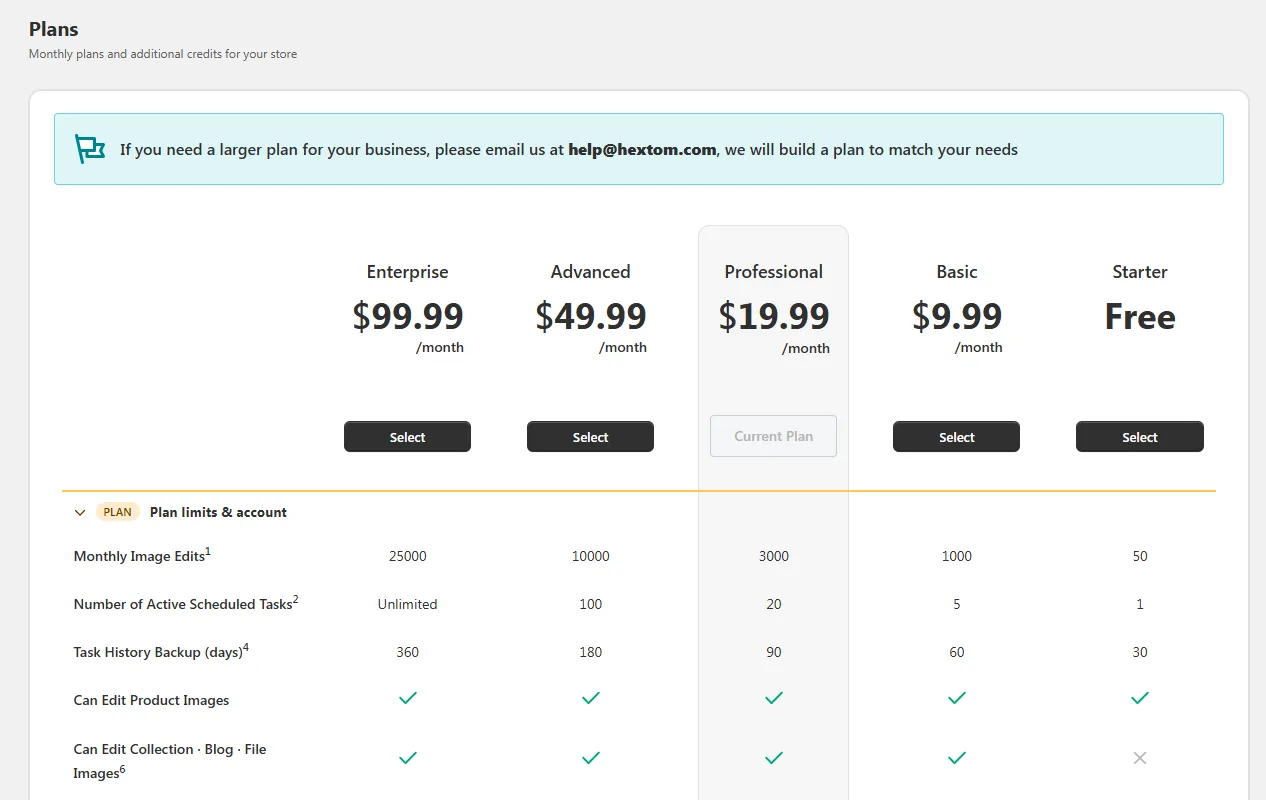Click the Advanced checkmark for Collection Blog File Images
This screenshot has width=1266, height=800.
(590, 758)
